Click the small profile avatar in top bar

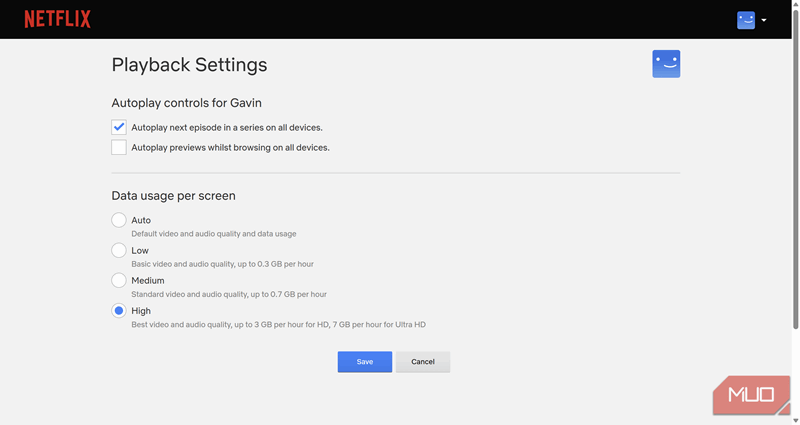(x=745, y=20)
